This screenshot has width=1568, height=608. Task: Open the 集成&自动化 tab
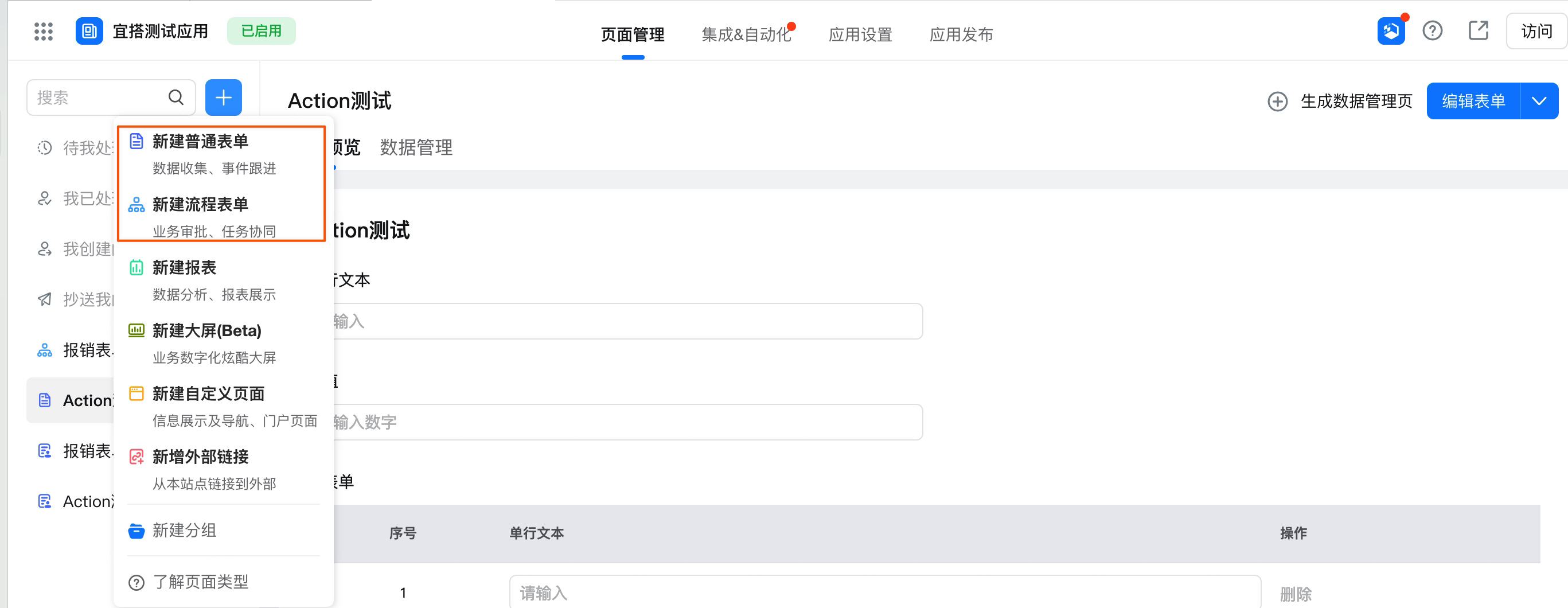tap(746, 34)
